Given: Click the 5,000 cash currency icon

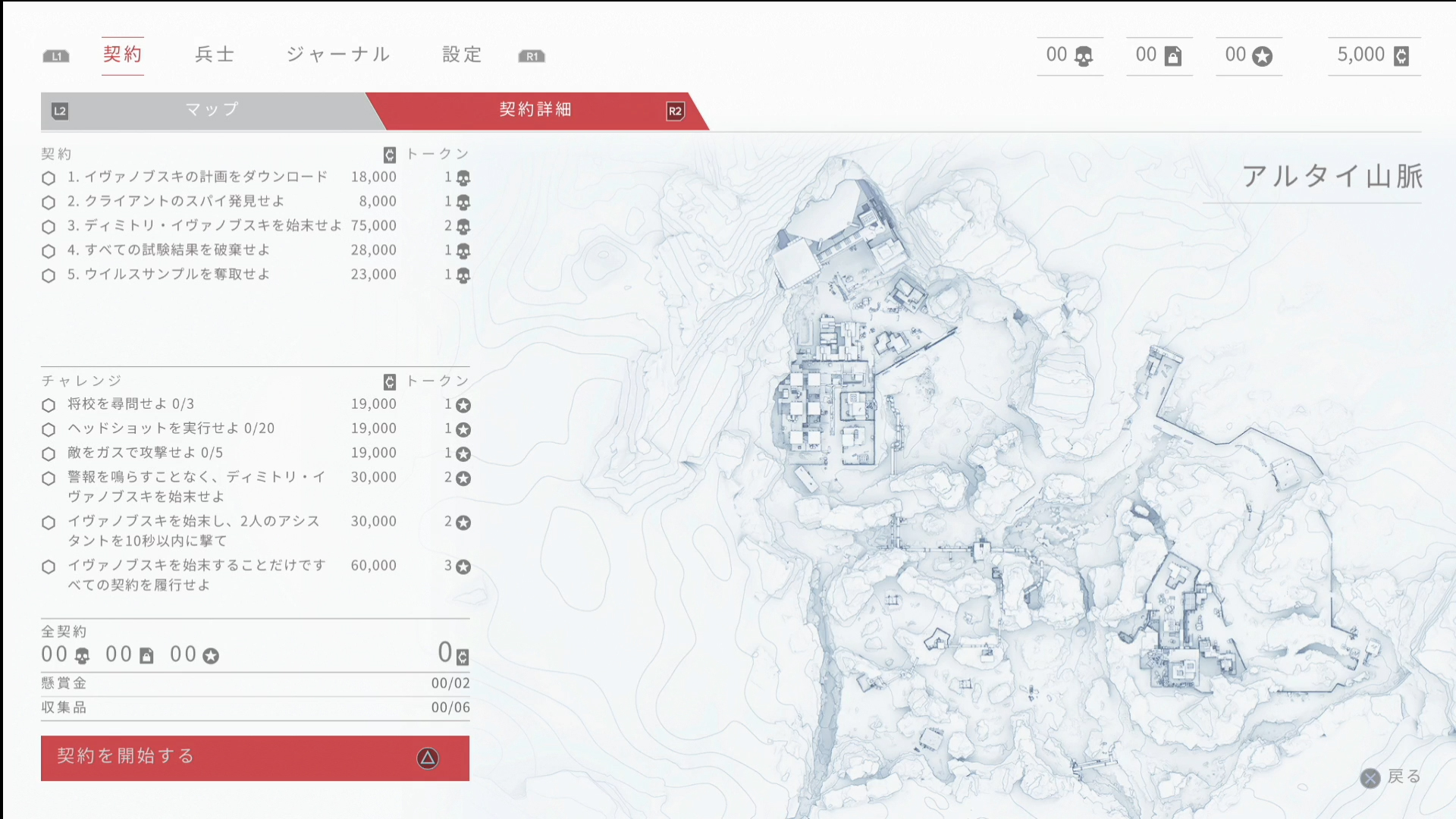Looking at the screenshot, I should 1401,56.
